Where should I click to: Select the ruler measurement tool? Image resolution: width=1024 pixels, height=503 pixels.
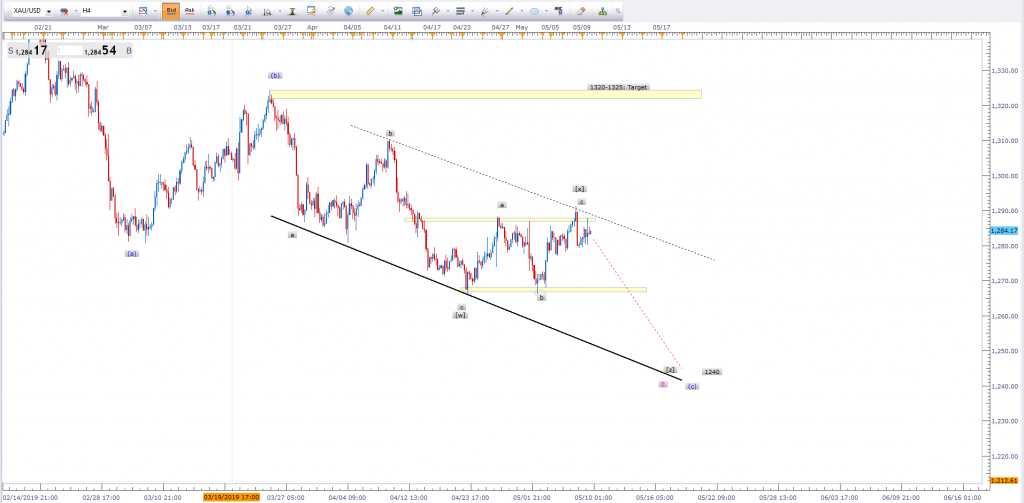370,10
